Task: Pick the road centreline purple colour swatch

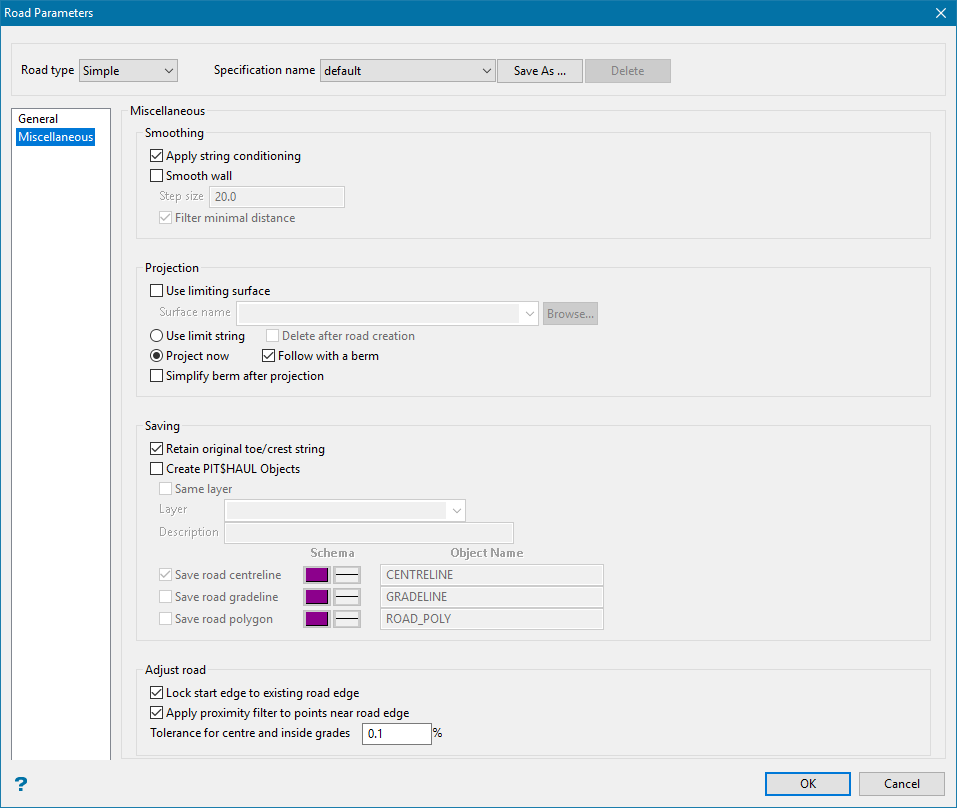Action: click(x=317, y=575)
